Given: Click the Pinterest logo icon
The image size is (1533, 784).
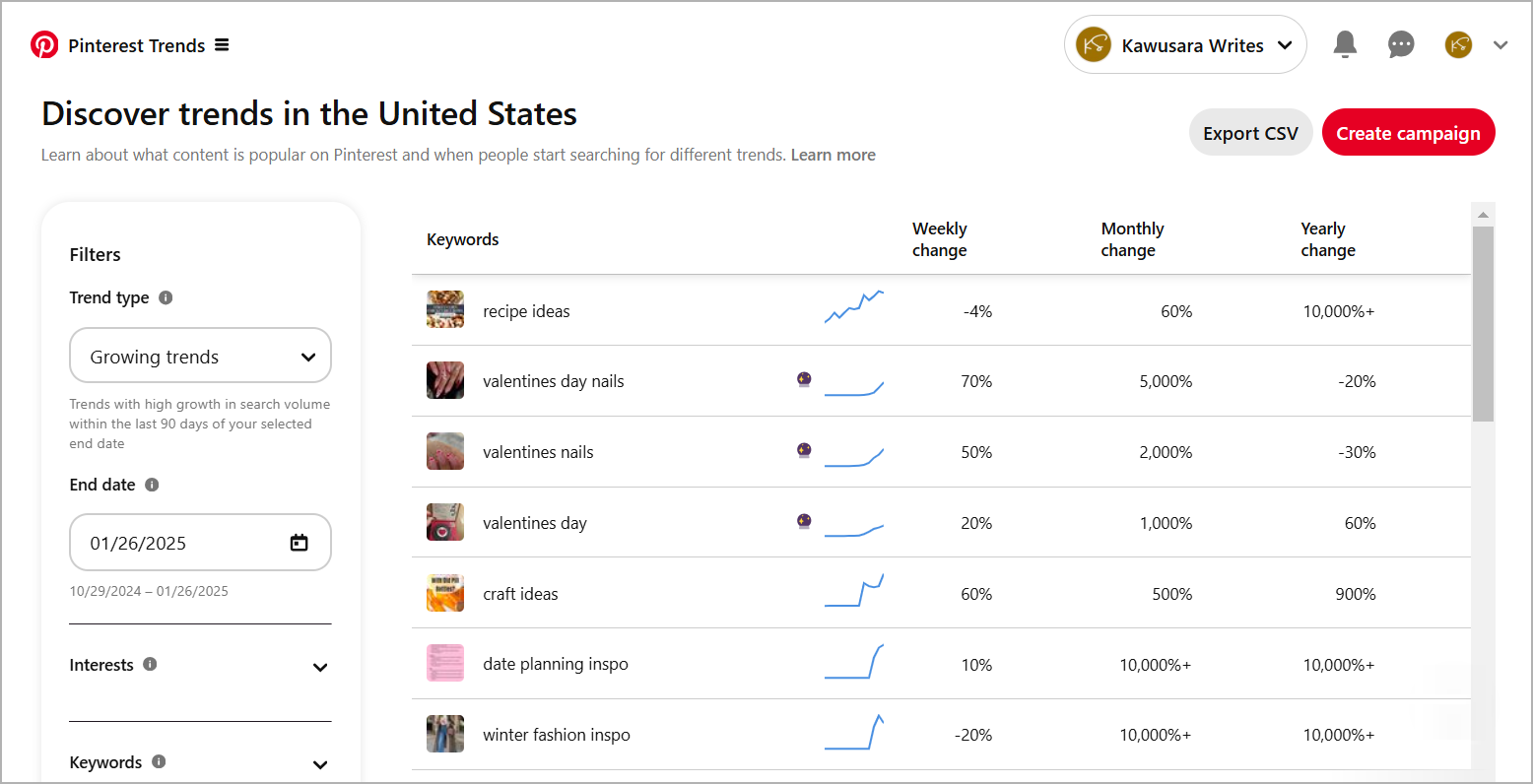Looking at the screenshot, I should tap(44, 44).
